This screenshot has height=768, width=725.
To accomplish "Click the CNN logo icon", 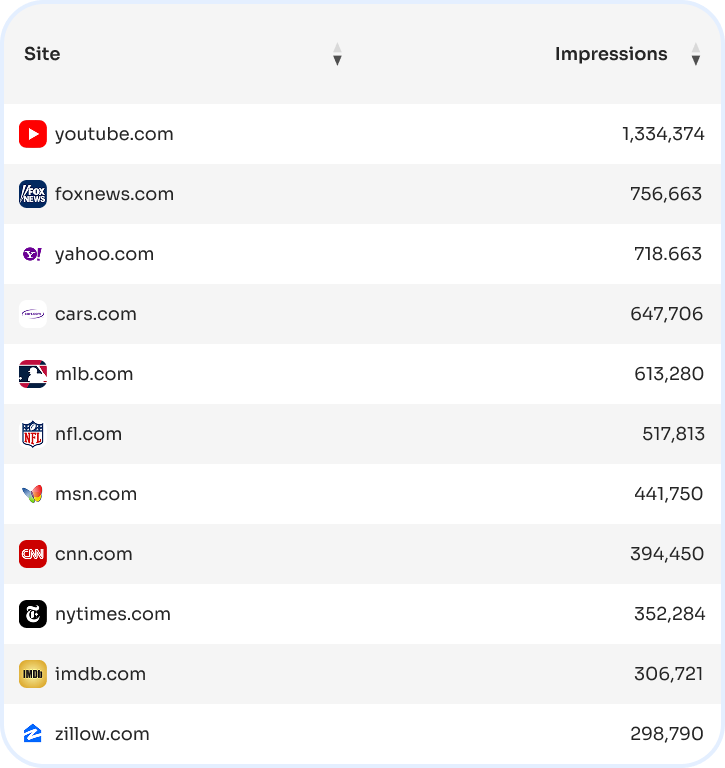I will tap(33, 554).
